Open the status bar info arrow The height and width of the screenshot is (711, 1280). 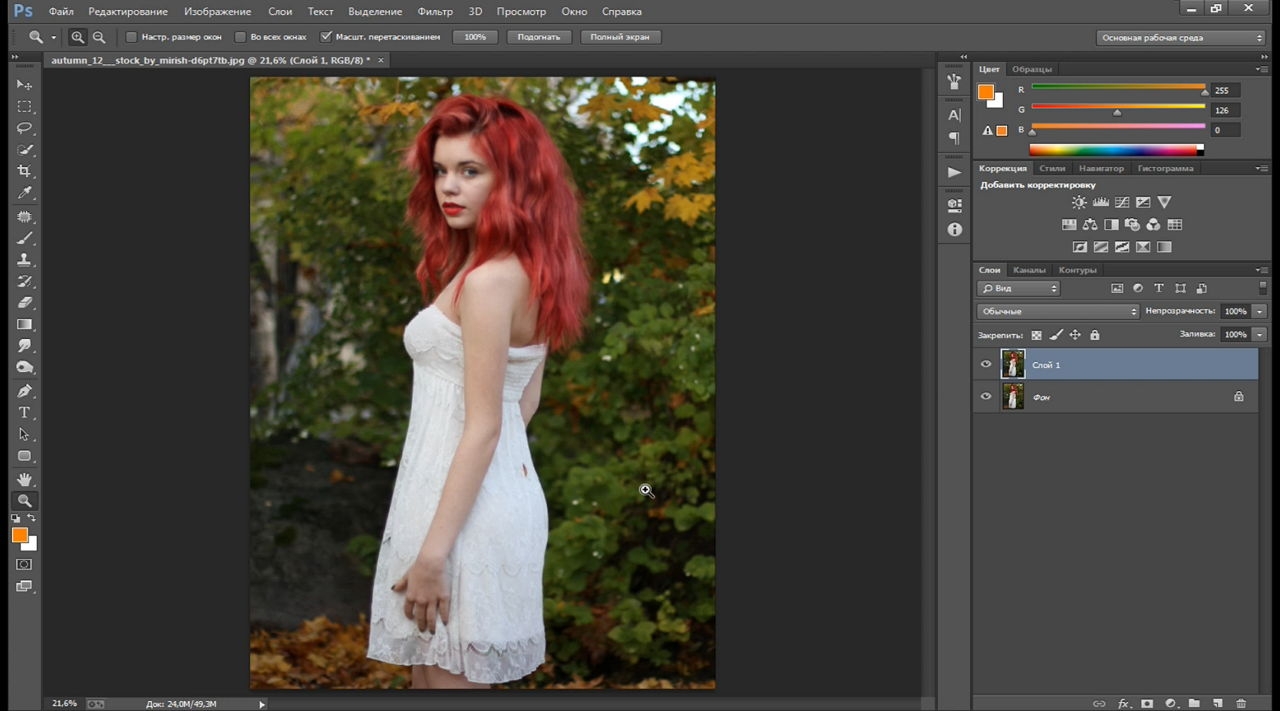263,704
